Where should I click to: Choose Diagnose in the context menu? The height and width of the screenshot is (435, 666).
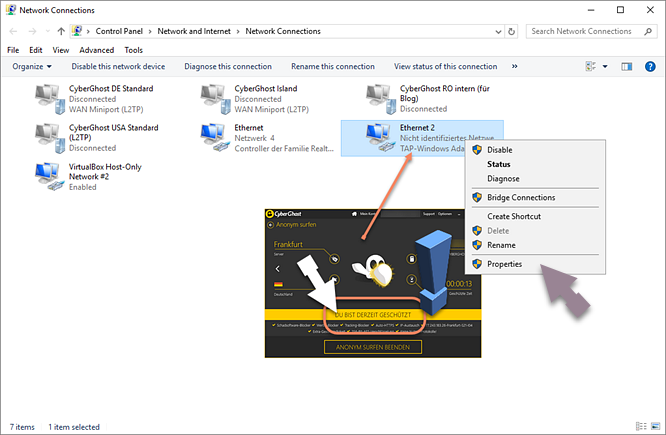(535, 179)
